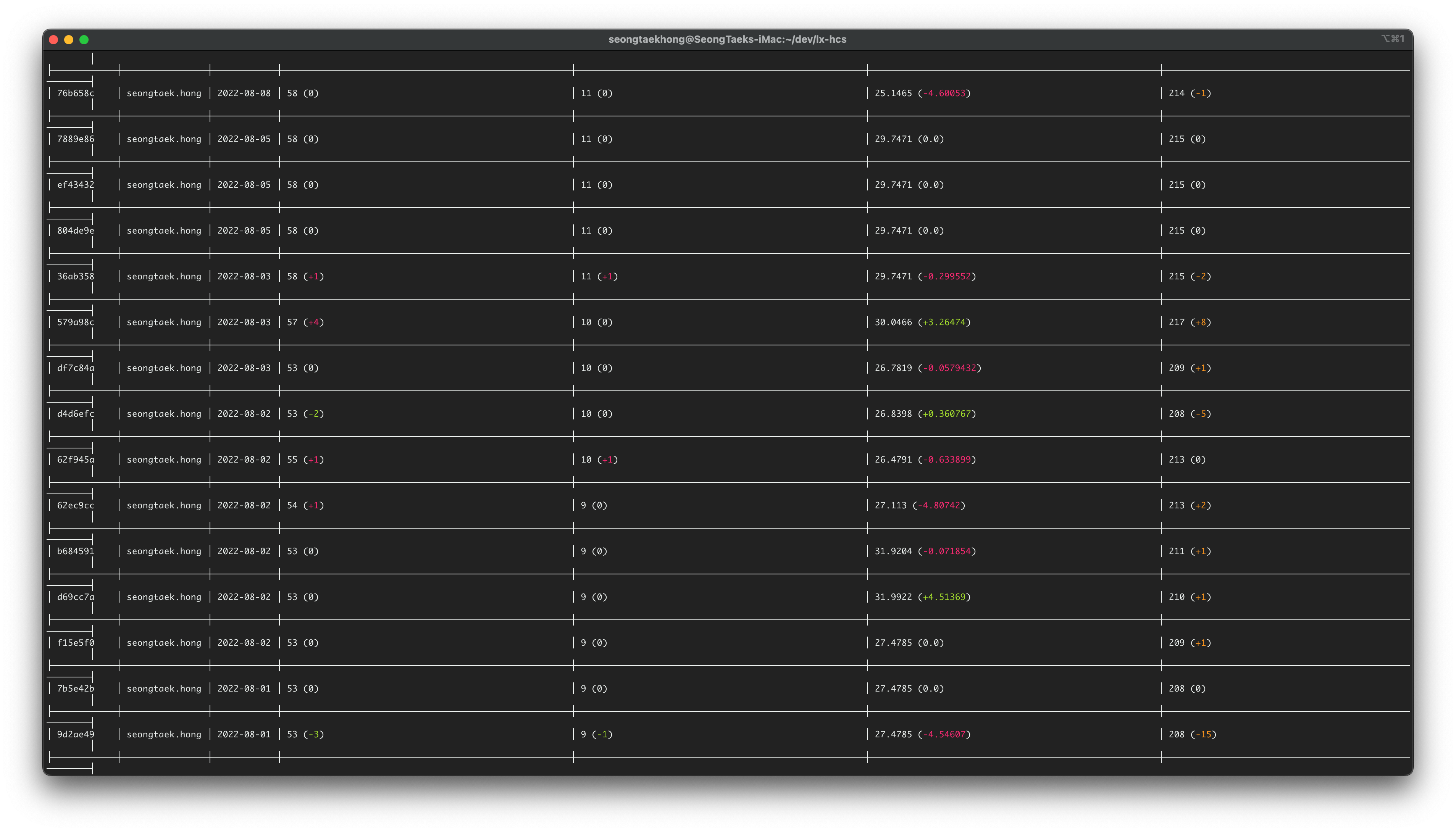Select commit hash f15e5f0
This screenshot has width=1456, height=832.
coord(76,643)
